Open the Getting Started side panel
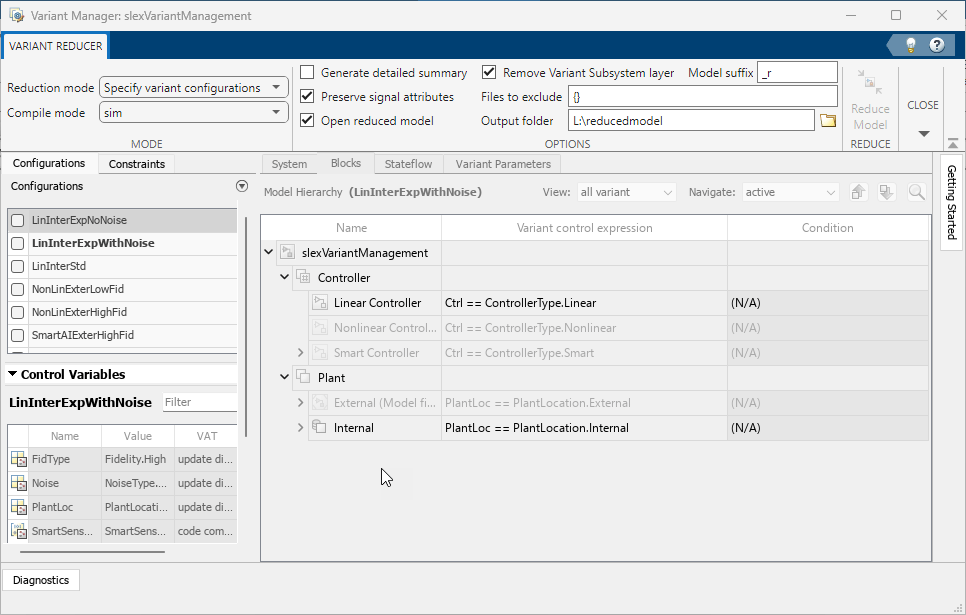Viewport: 966px width, 615px height. click(x=952, y=202)
